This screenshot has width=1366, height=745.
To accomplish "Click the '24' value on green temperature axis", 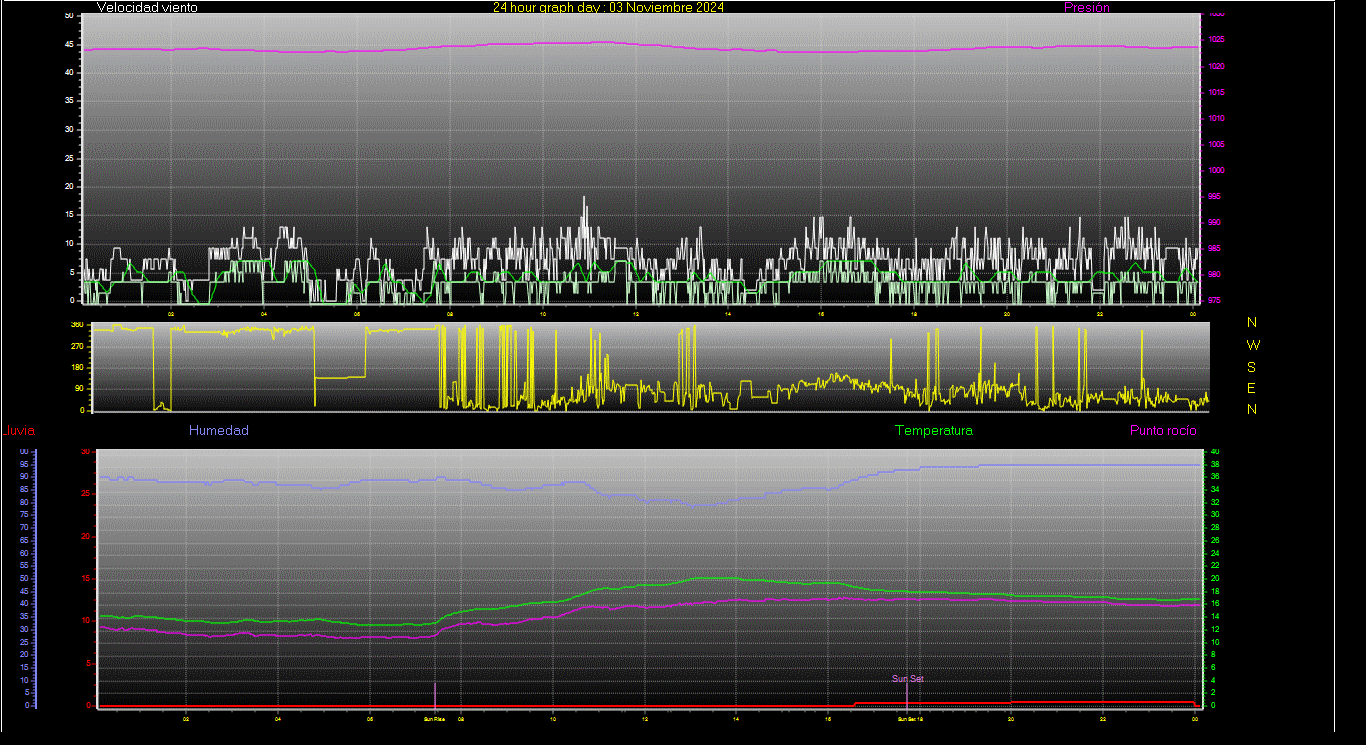I will tap(1216, 553).
